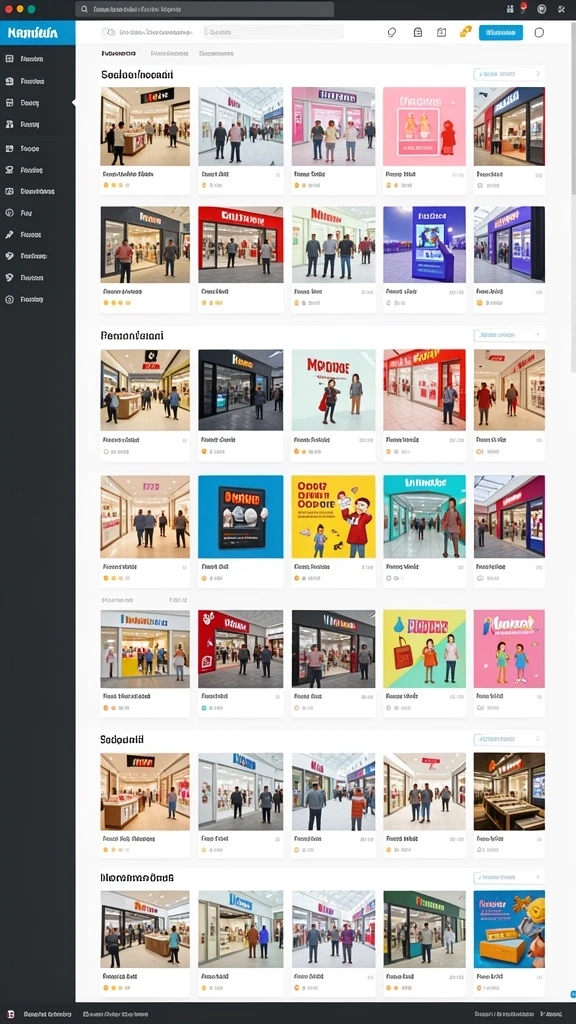Open the calendar-like icon in the header toolbar
Image resolution: width=576 pixels, height=1024 pixels.
tap(441, 32)
